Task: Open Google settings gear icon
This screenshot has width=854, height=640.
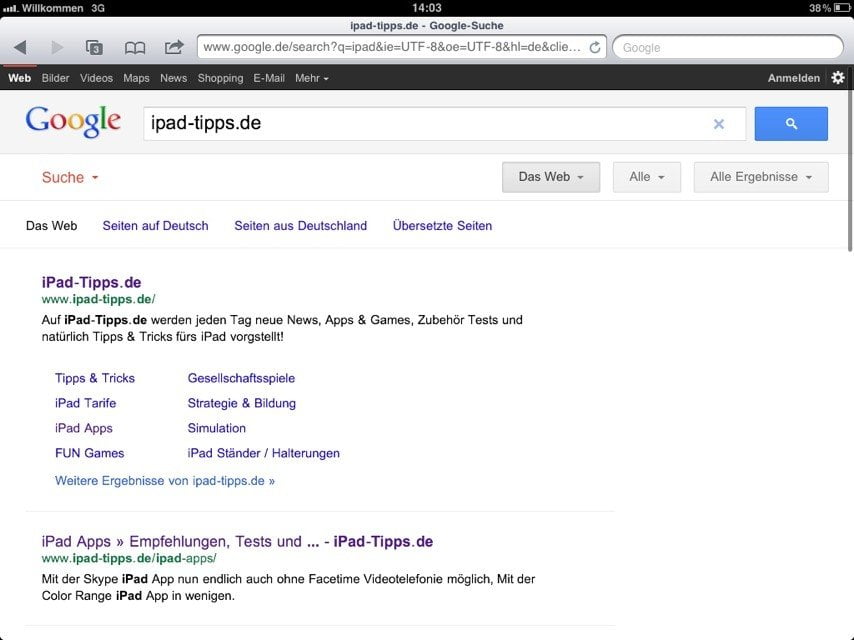Action: click(838, 78)
